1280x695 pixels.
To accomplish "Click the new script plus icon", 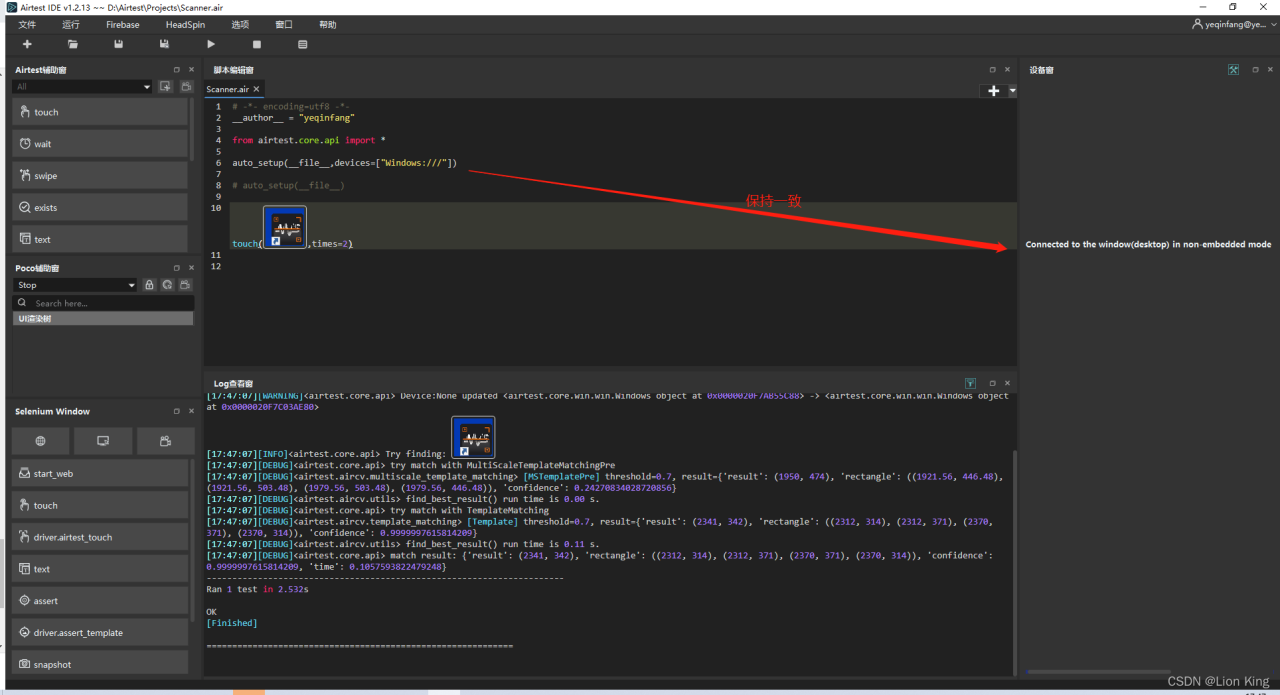I will [27, 44].
